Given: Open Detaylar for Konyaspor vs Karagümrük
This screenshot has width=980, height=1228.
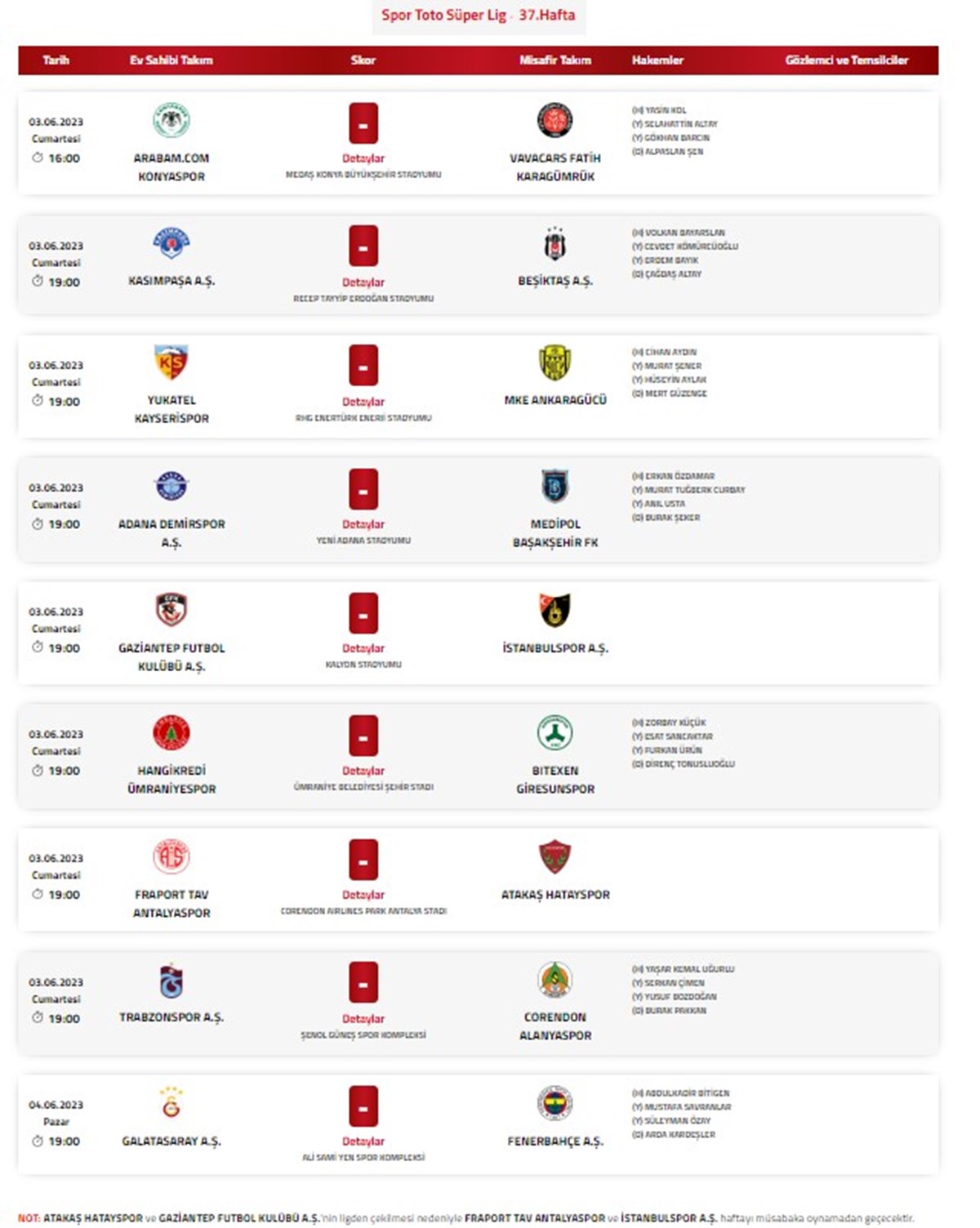Looking at the screenshot, I should (363, 158).
